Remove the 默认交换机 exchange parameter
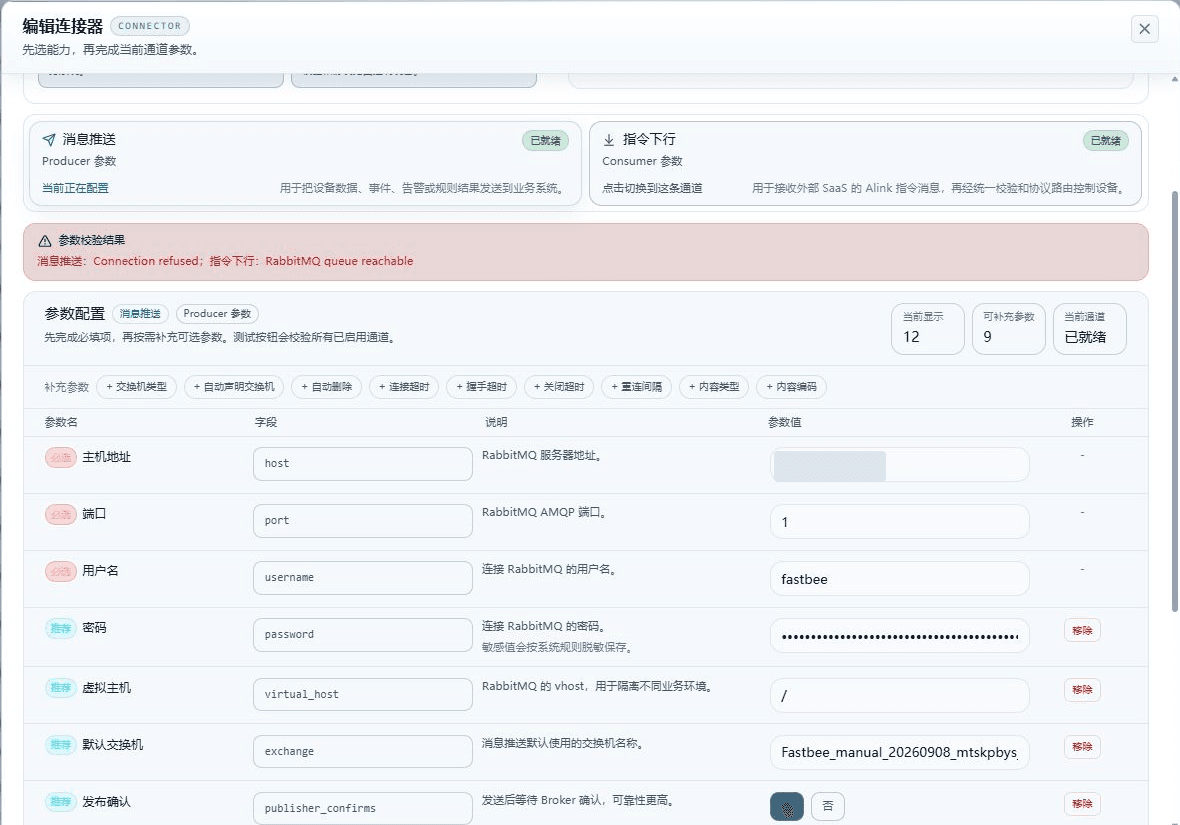The width and height of the screenshot is (1180, 825). coord(1082,747)
